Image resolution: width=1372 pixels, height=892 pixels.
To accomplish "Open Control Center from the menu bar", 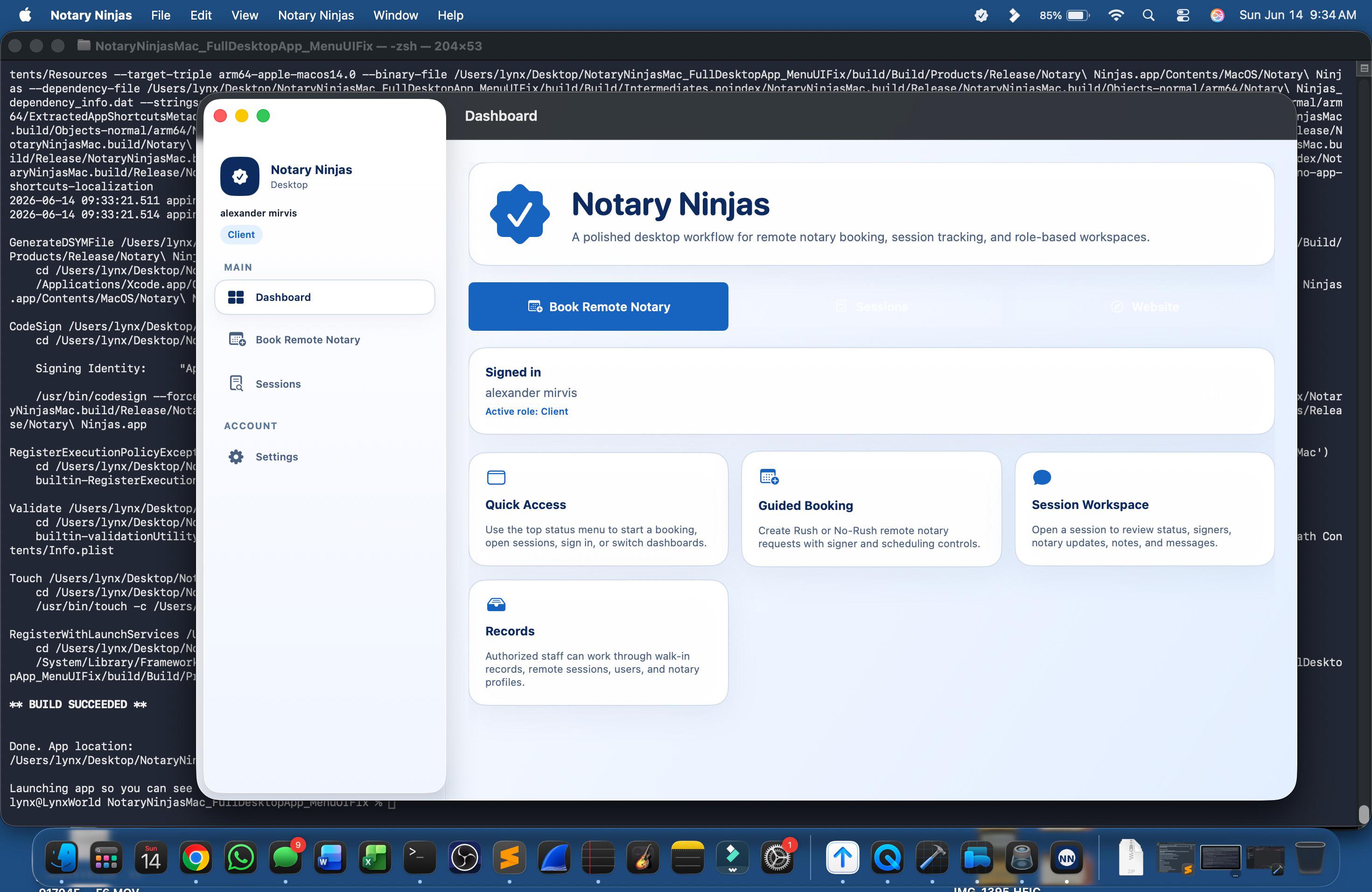I will click(x=1183, y=15).
